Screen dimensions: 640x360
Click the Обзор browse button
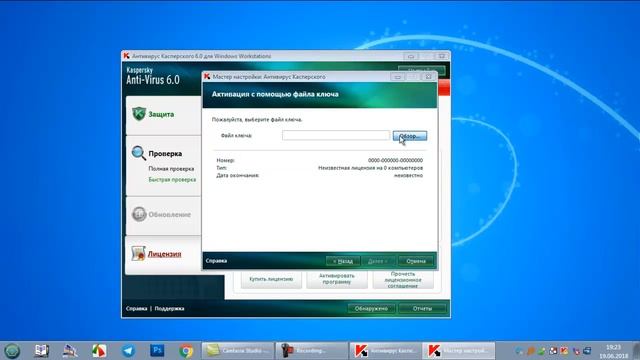(410, 136)
